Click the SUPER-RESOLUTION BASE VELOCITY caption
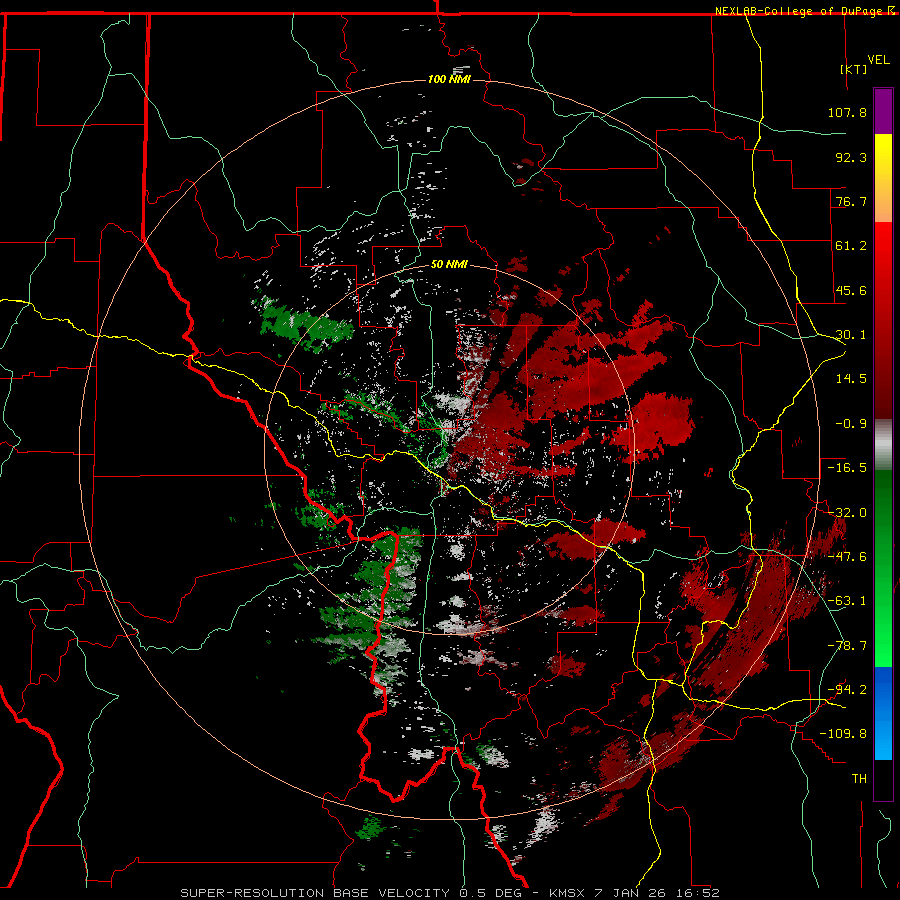The width and height of the screenshot is (900, 900). [315, 893]
